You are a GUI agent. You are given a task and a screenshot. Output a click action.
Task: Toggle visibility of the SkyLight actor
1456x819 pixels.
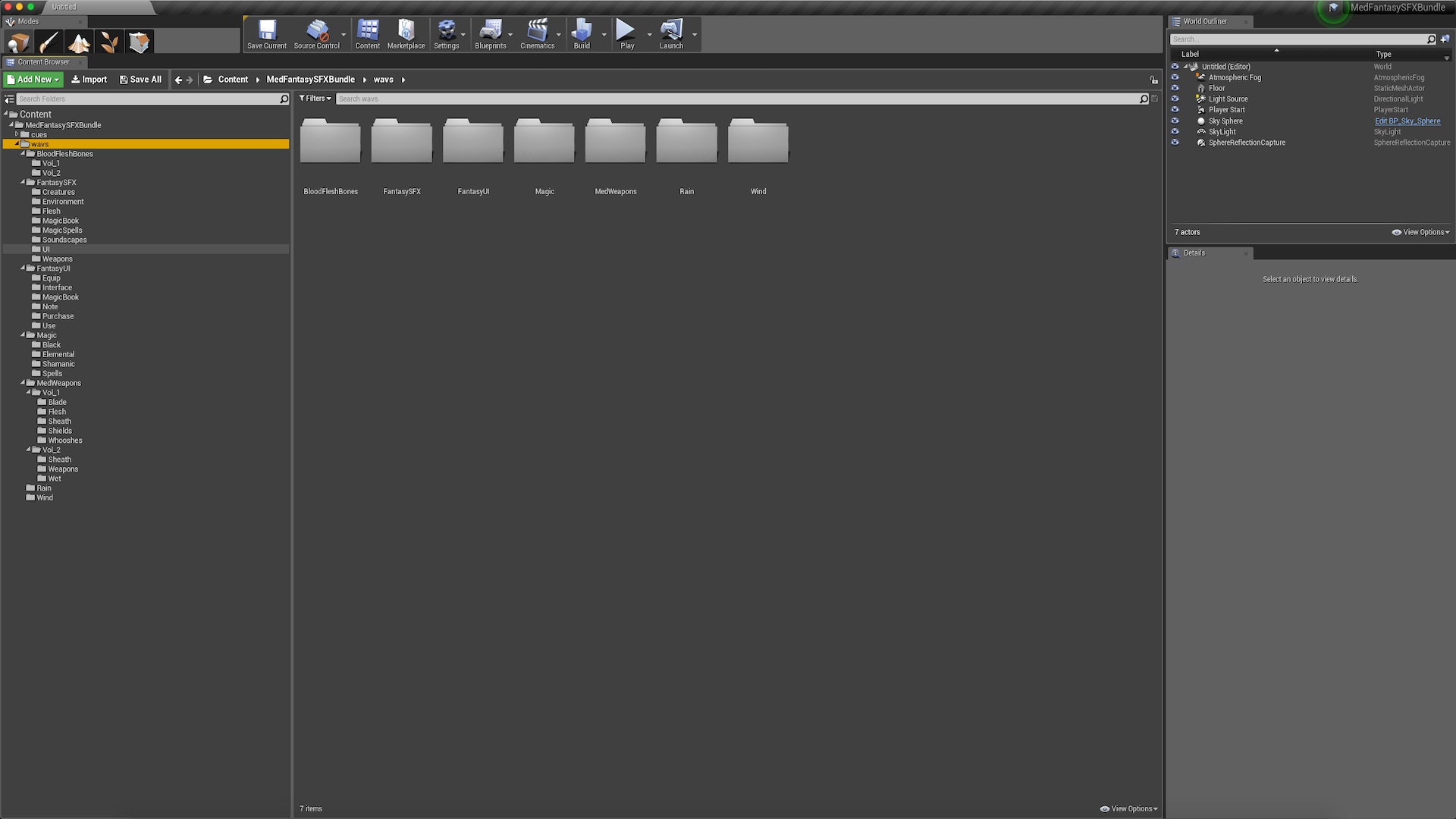(x=1175, y=132)
